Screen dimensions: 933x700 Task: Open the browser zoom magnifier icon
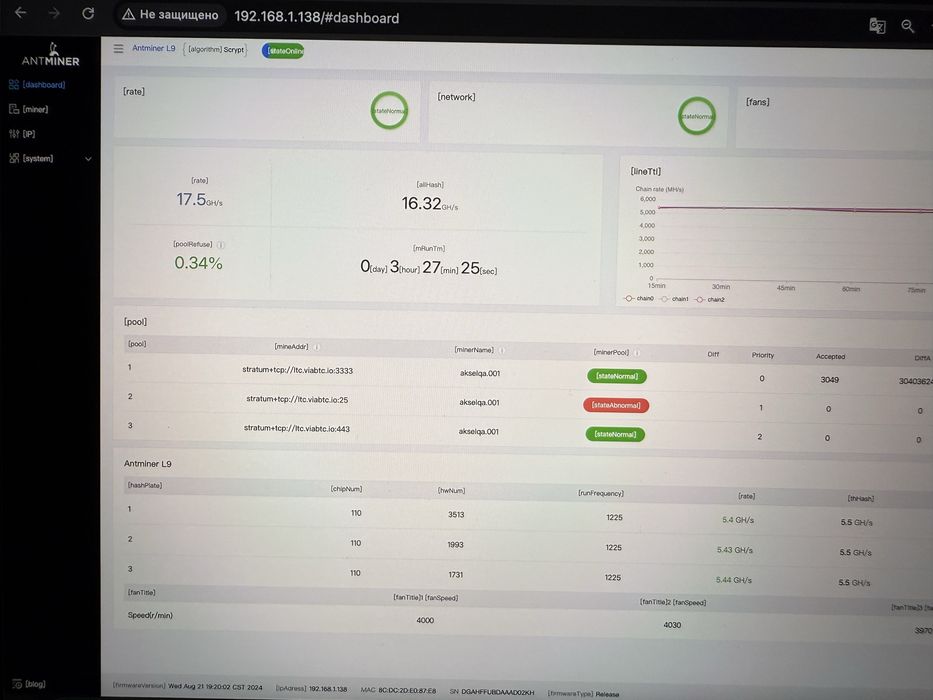click(x=907, y=26)
